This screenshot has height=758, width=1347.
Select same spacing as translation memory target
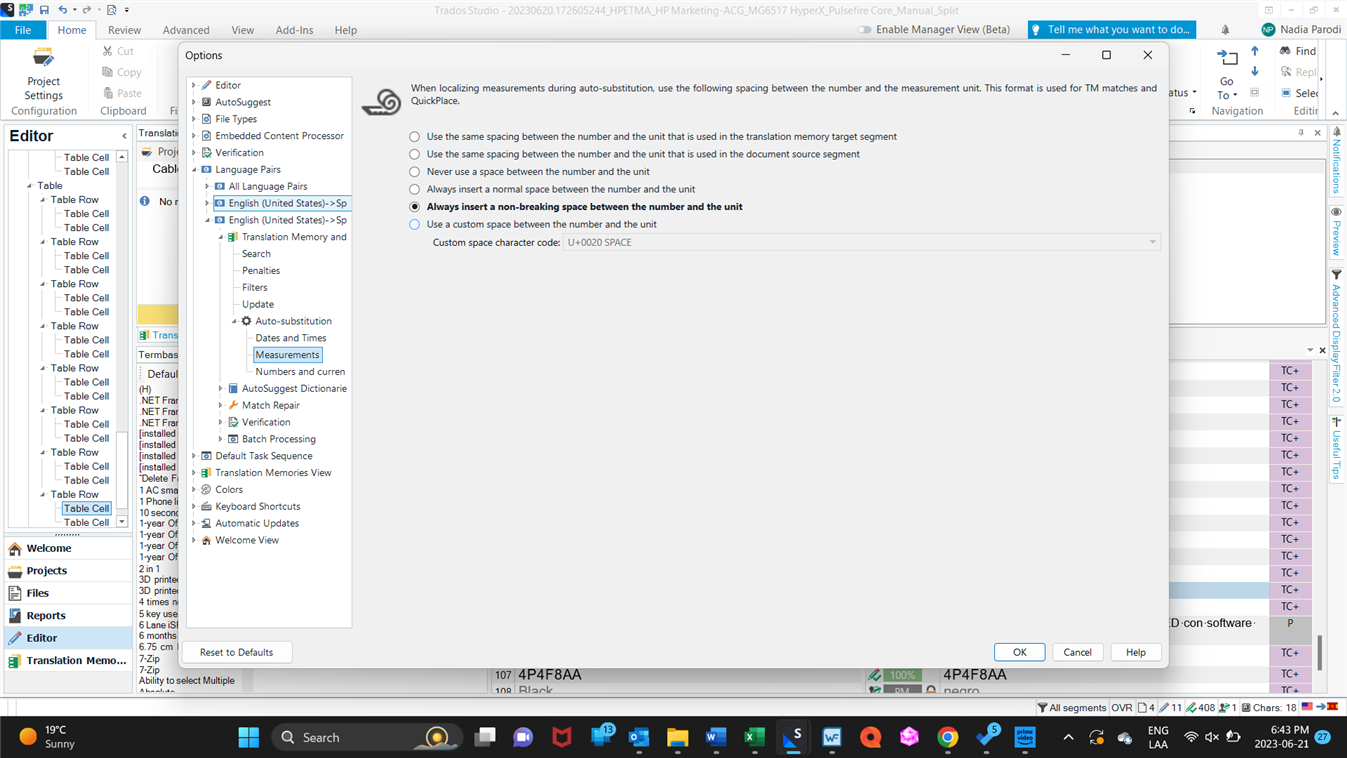click(x=415, y=137)
